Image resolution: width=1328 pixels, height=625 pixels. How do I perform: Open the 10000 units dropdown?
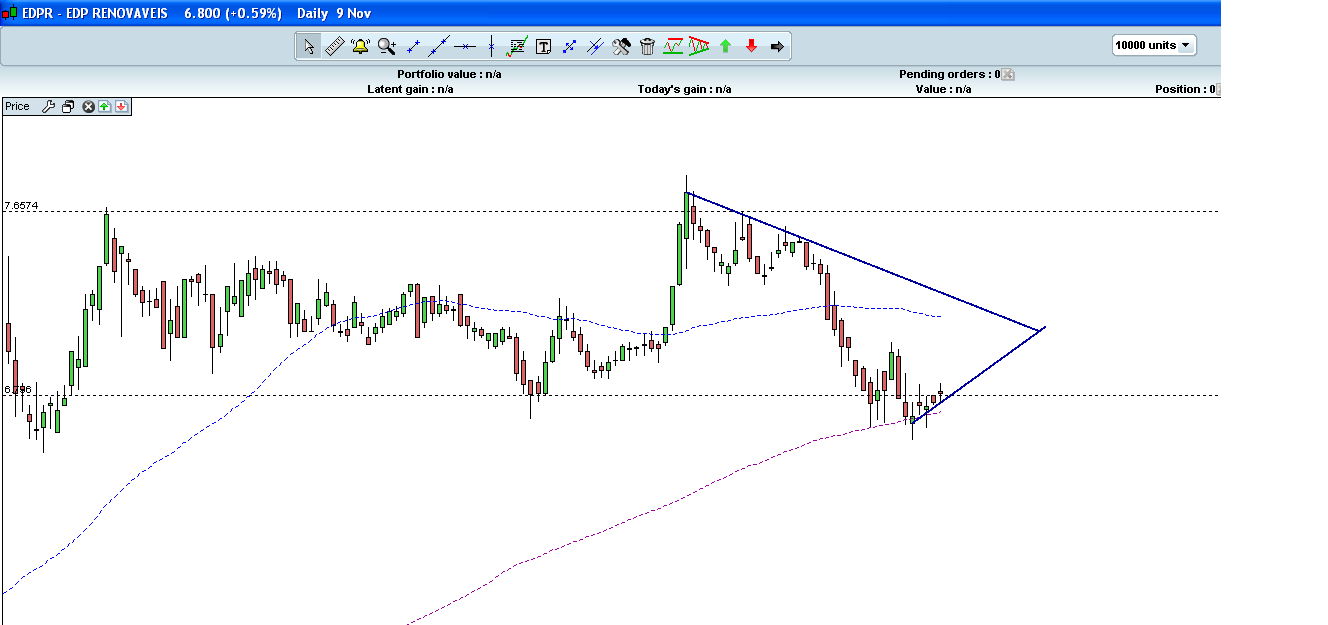[1154, 45]
